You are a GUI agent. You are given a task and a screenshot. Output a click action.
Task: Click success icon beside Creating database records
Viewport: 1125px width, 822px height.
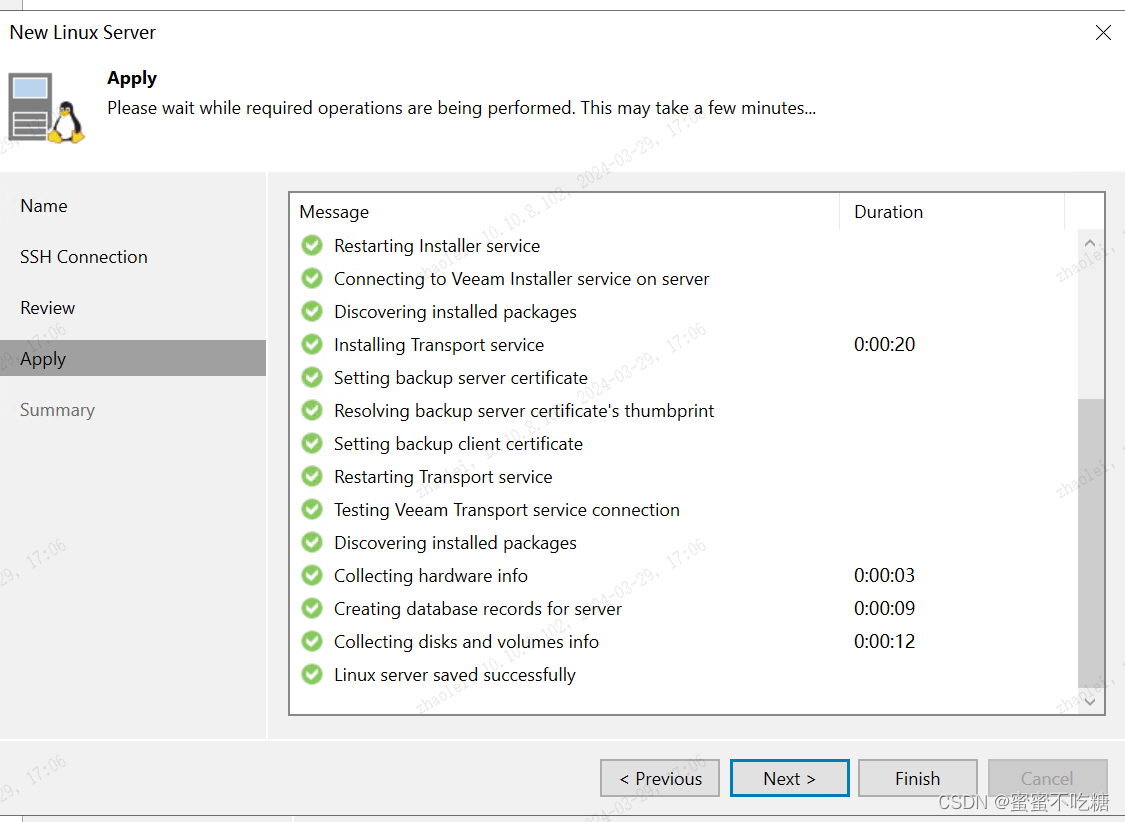[x=312, y=608]
